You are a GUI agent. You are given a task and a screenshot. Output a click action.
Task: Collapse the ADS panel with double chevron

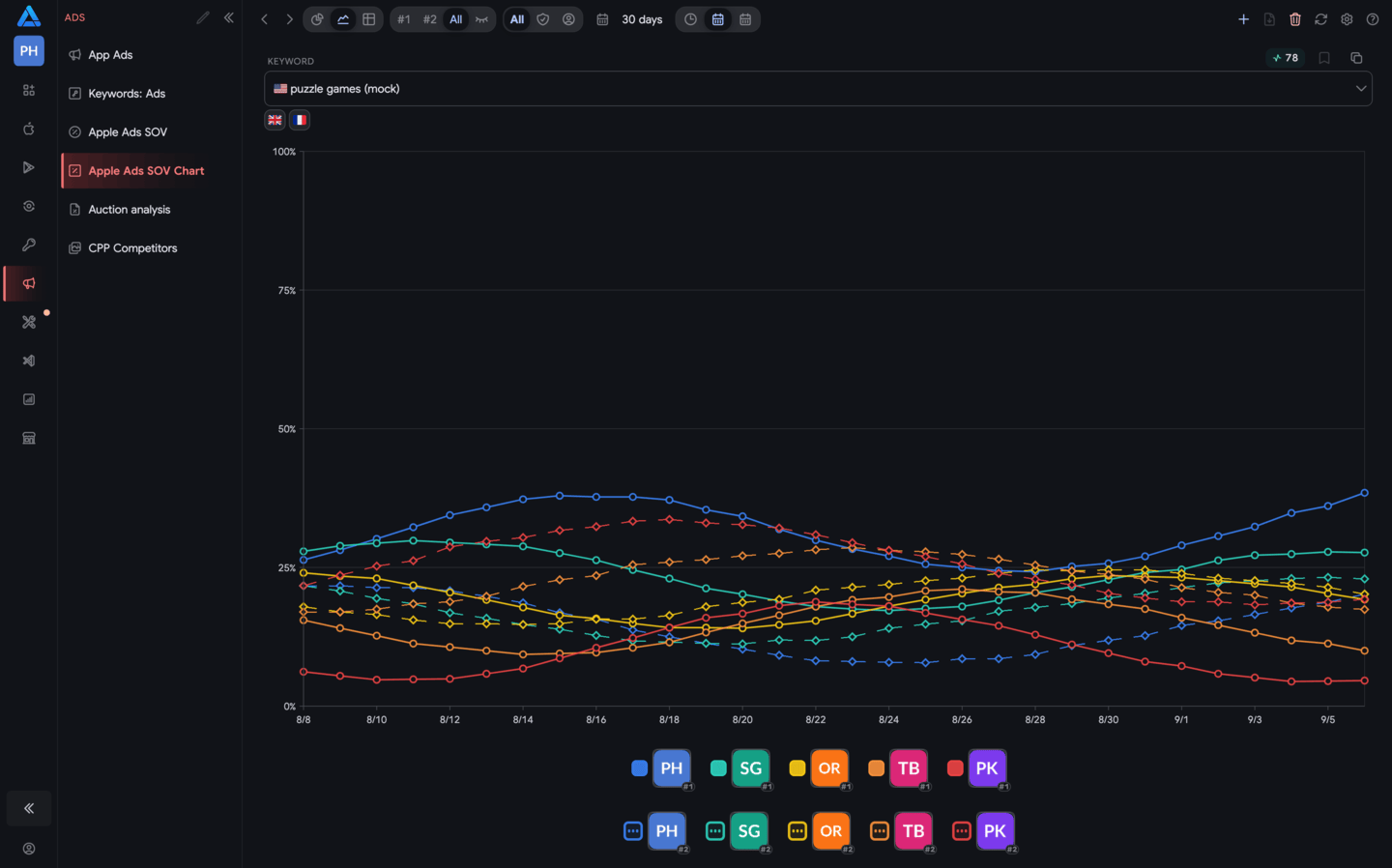[x=229, y=17]
